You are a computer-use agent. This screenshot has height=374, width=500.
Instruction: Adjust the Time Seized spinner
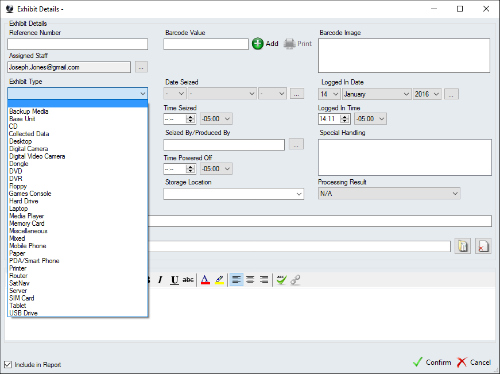191,119
